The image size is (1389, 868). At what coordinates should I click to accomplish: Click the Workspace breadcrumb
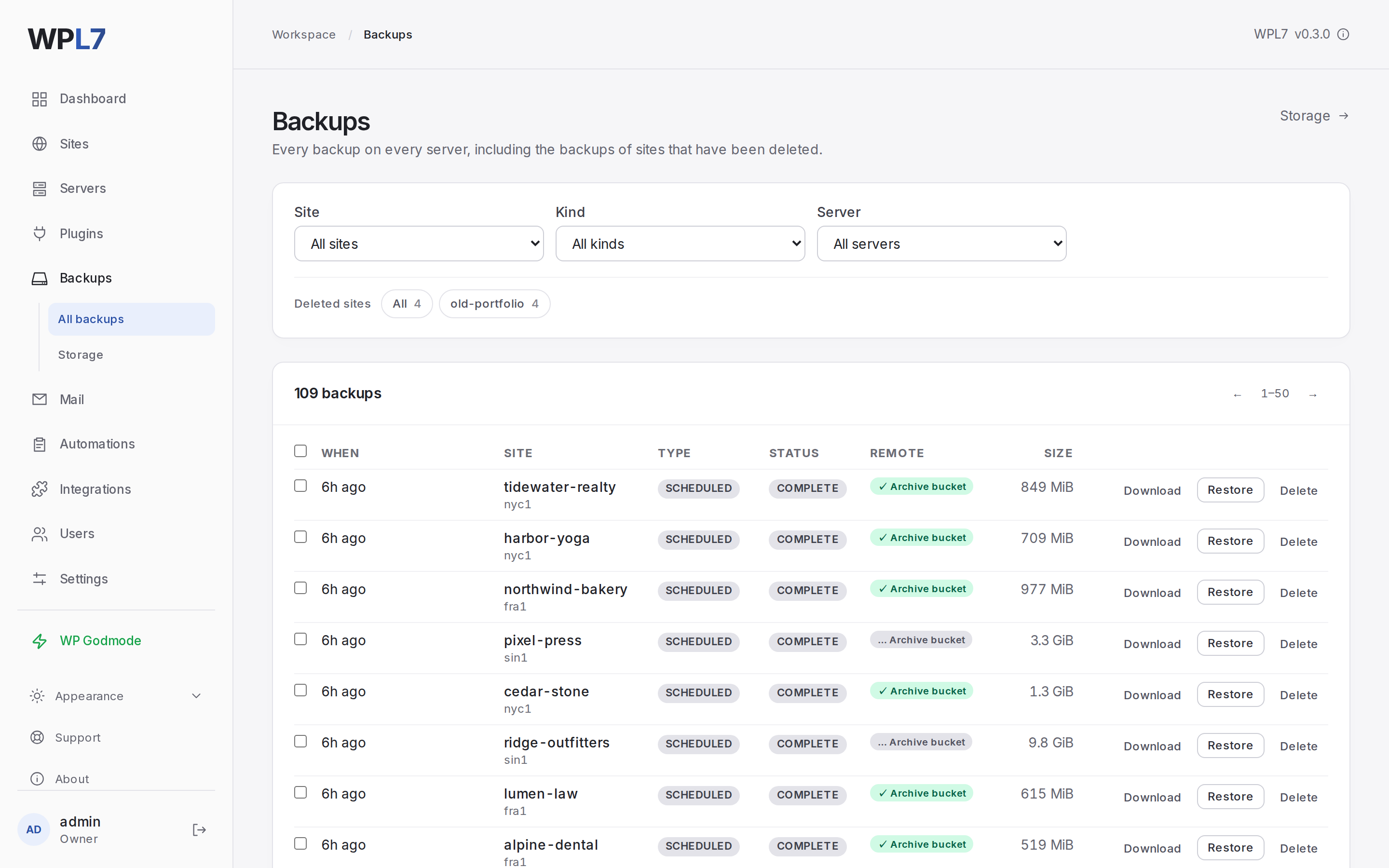click(x=304, y=34)
